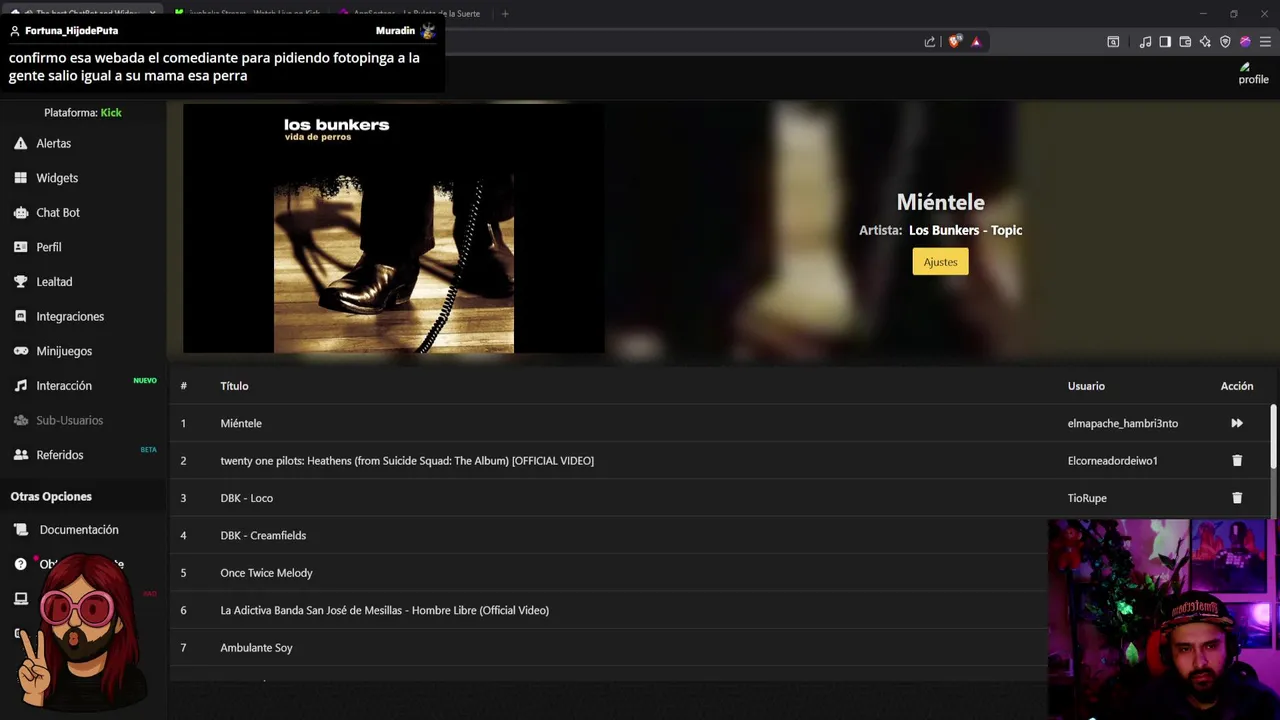This screenshot has height=720, width=1280.
Task: Open Sub-Usuarios in the sidebar
Action: click(69, 420)
